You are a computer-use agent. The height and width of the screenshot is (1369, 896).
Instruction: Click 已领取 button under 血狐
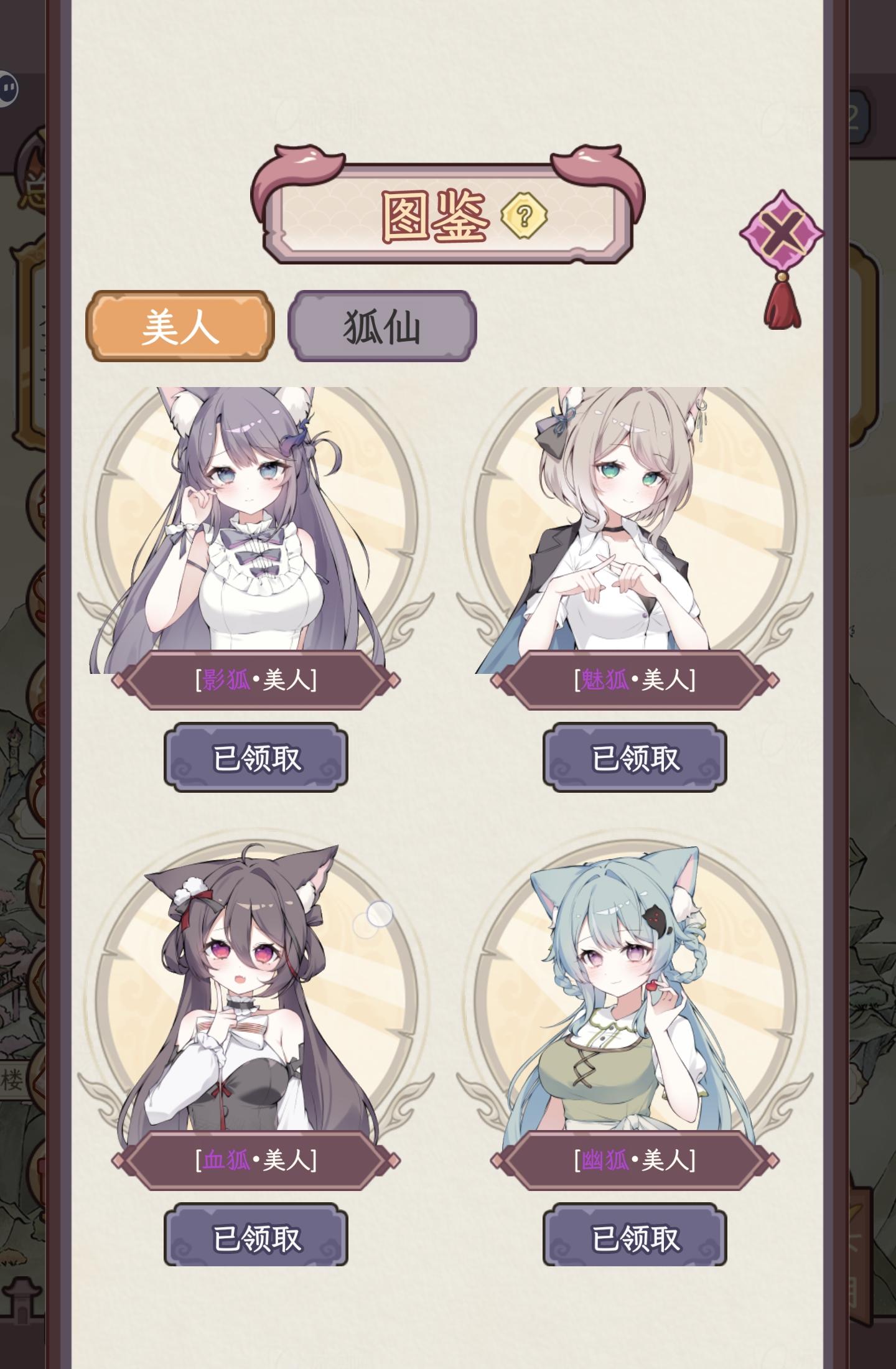256,1238
